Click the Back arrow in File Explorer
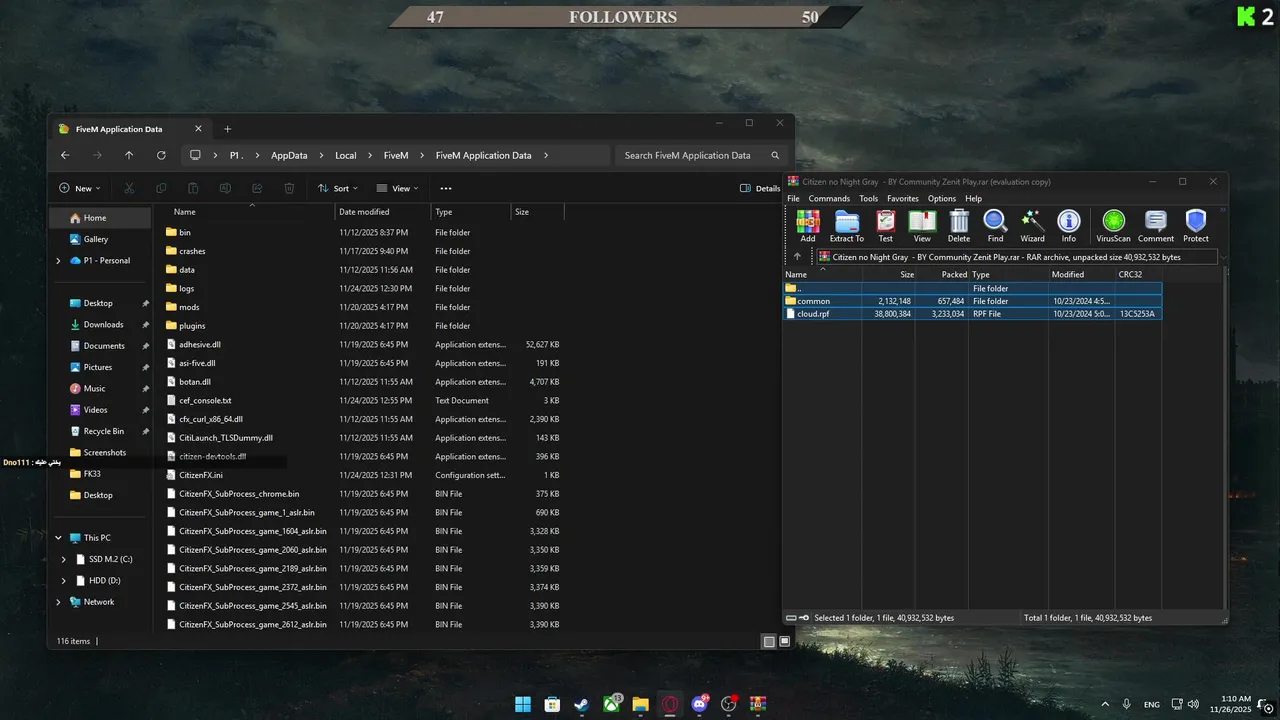This screenshot has height=720, width=1280. click(65, 155)
